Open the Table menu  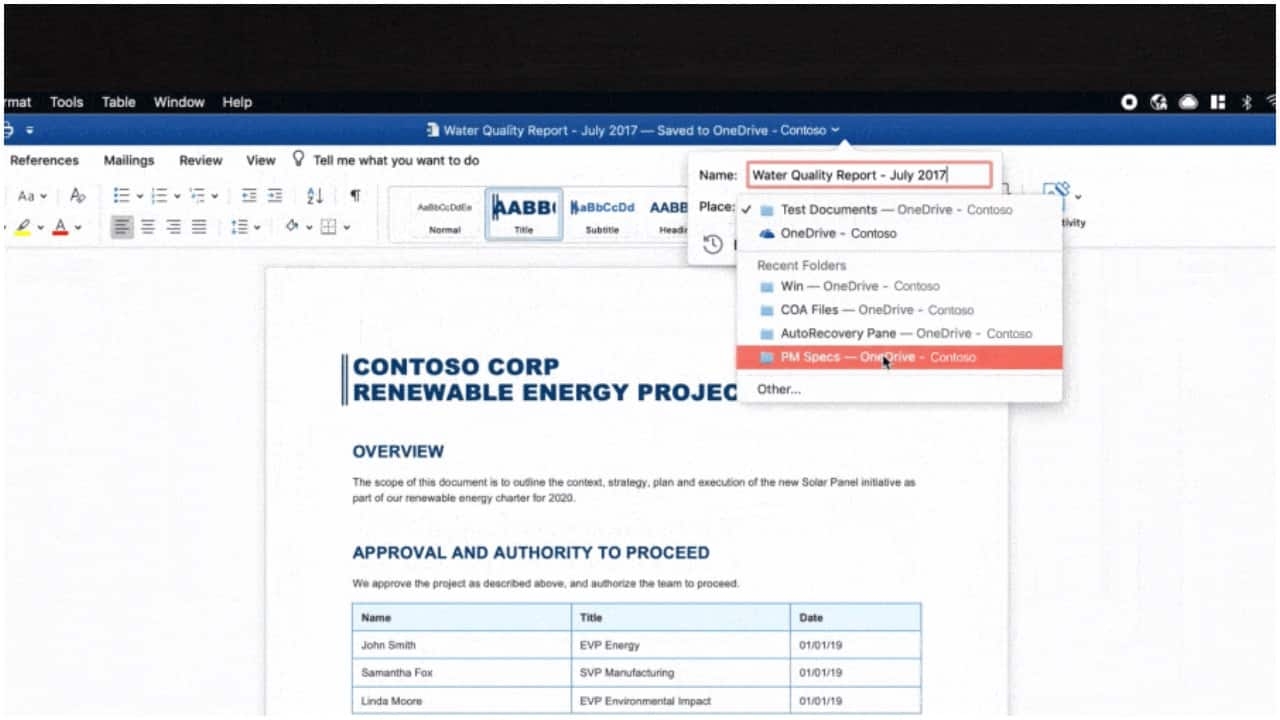(118, 102)
